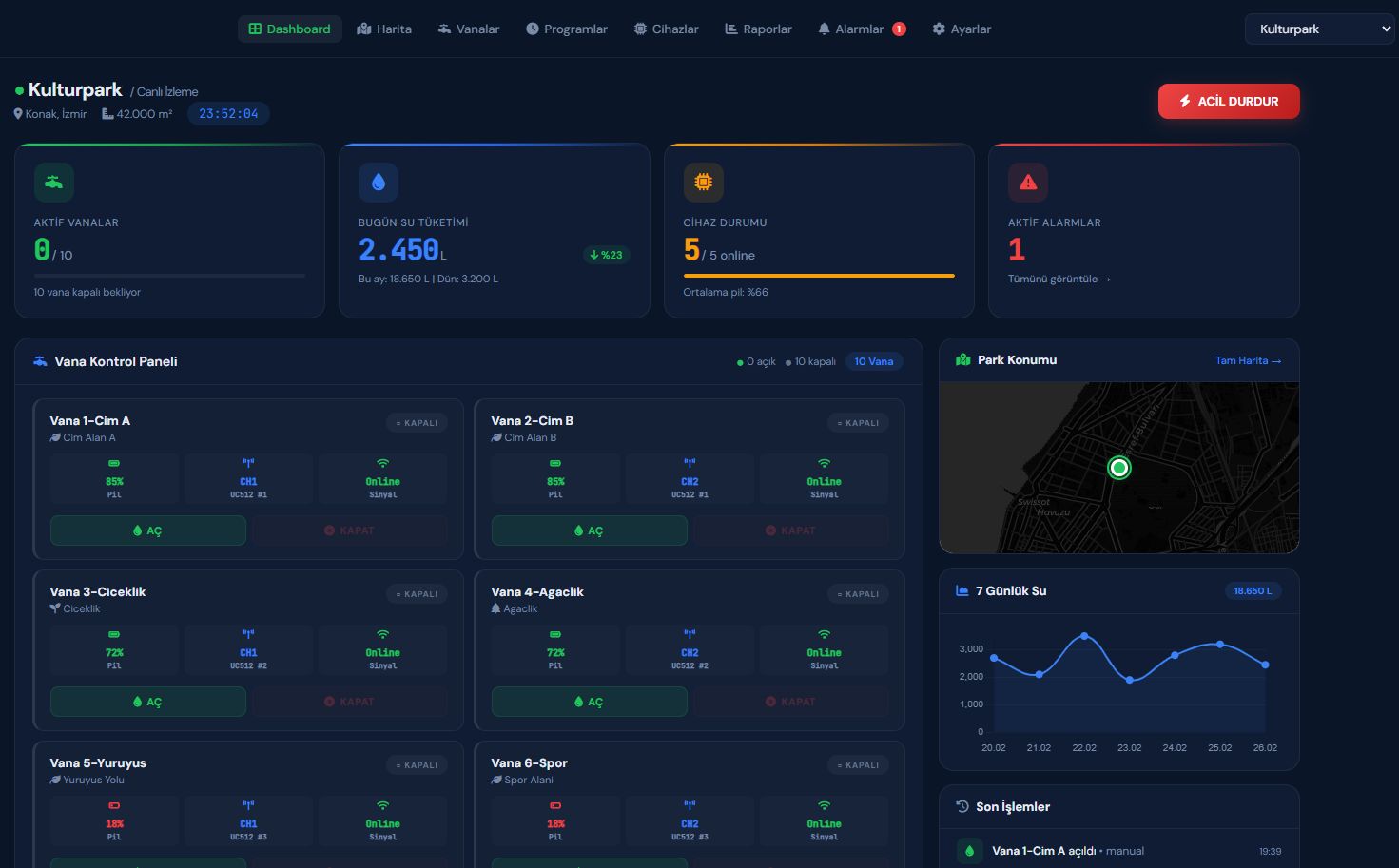1399x868 pixels.
Task: Click the 22.02 peak point on chart
Action: 1084,636
